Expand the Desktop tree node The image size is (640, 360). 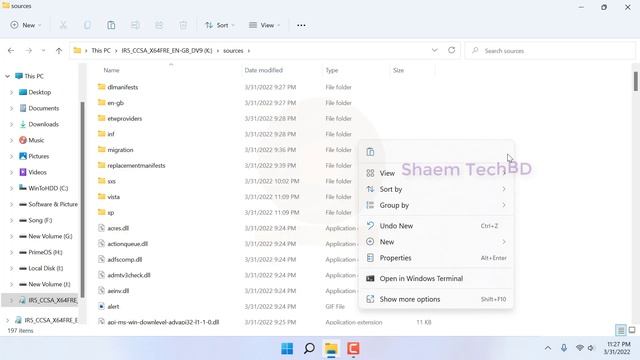(x=11, y=92)
